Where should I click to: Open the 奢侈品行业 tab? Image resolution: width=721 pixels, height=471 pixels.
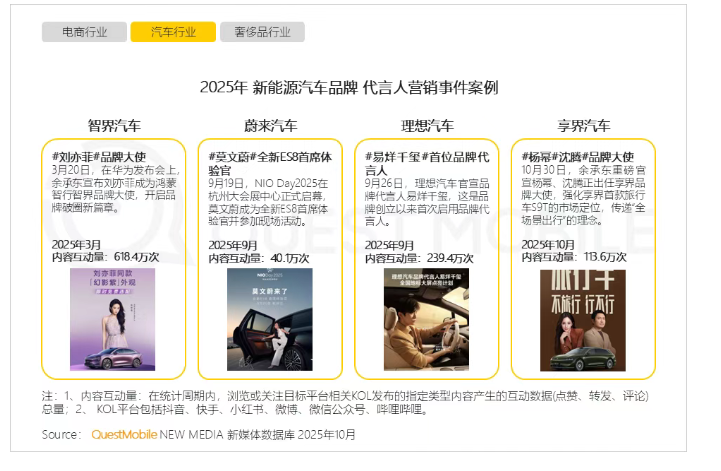coord(262,32)
